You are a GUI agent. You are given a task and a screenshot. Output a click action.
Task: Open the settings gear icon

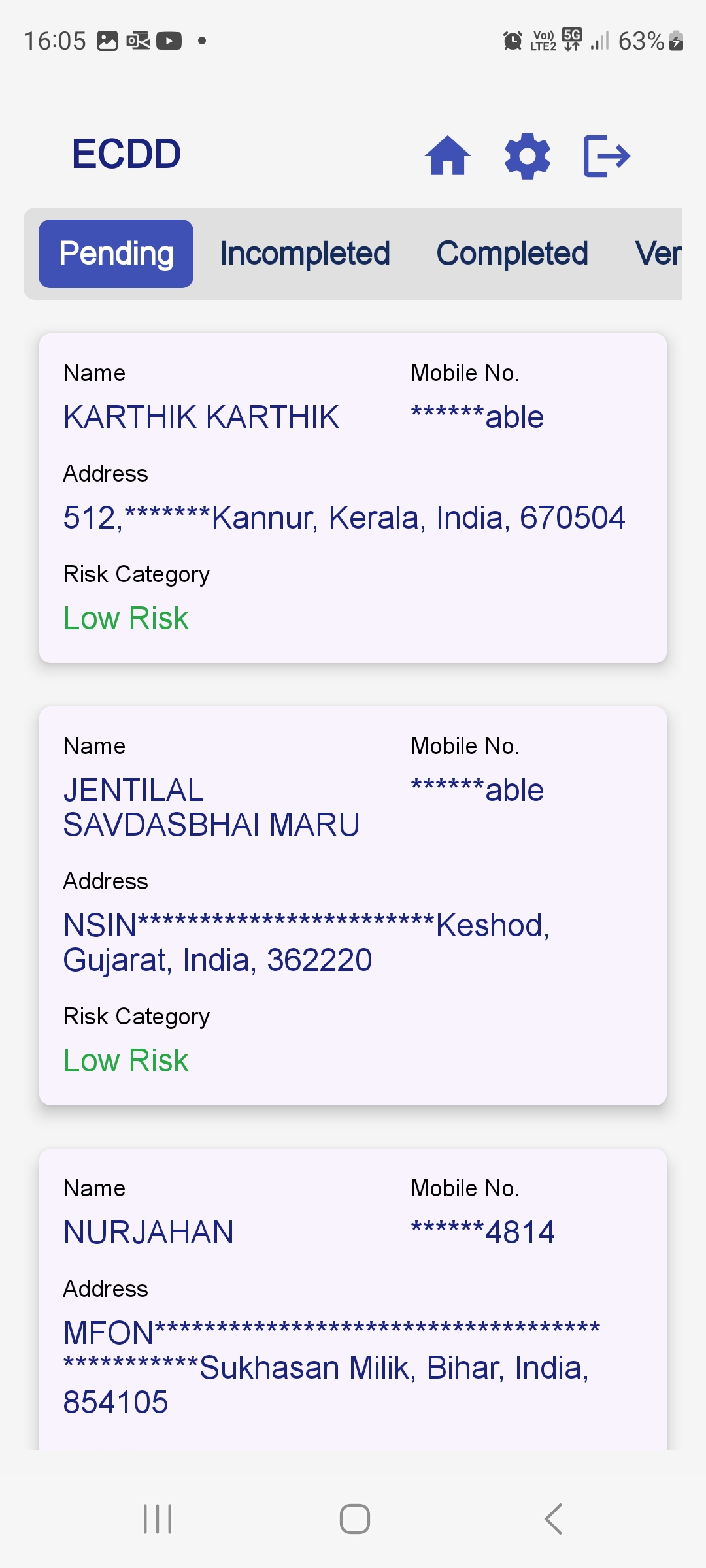527,155
